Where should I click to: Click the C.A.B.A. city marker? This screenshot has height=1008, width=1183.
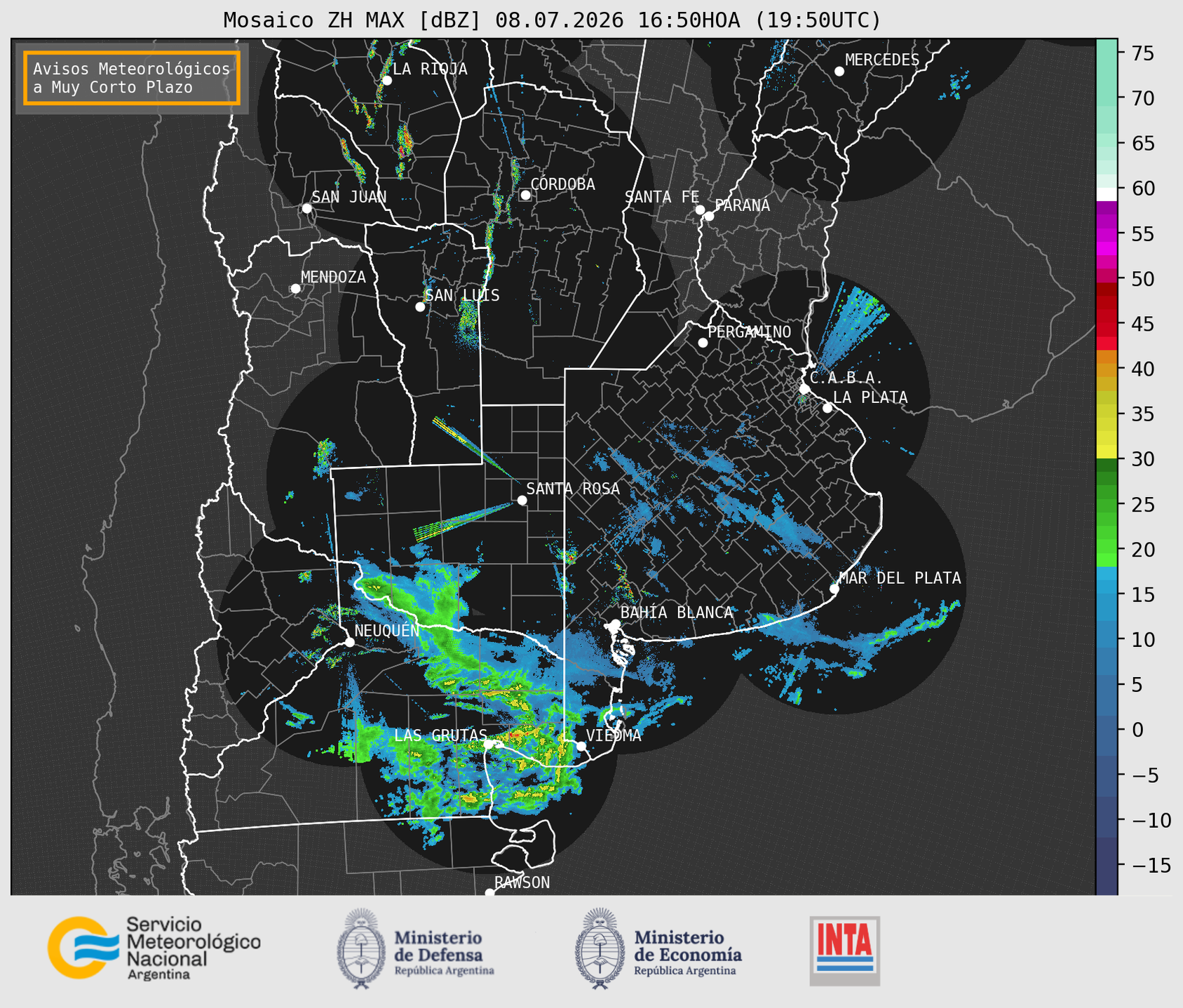point(804,388)
